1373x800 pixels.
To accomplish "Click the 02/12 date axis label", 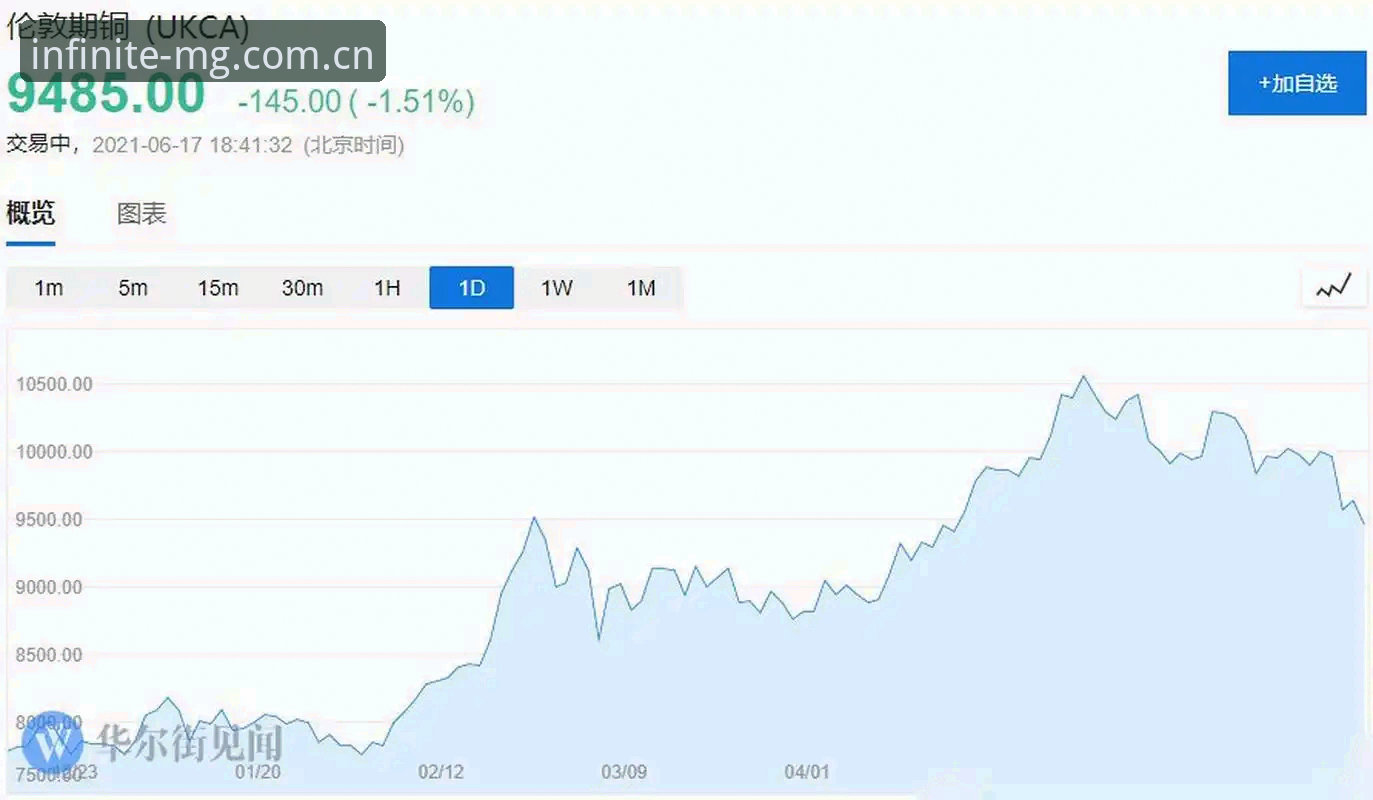I will 441,772.
